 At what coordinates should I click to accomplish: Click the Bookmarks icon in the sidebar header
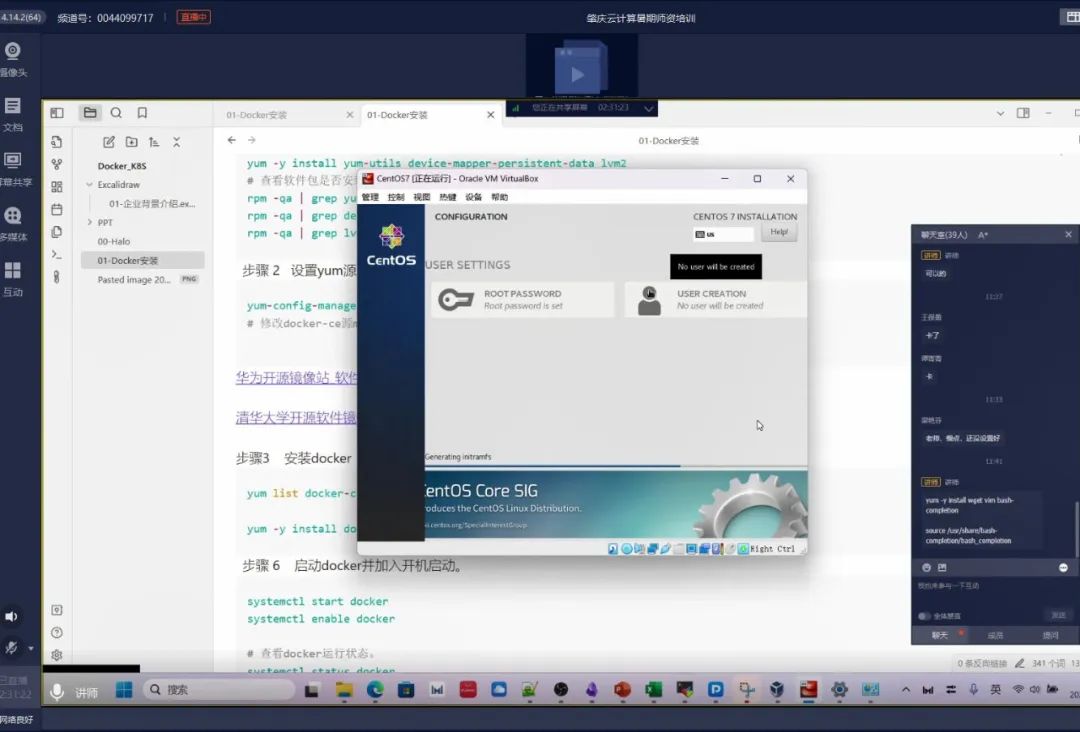point(142,113)
